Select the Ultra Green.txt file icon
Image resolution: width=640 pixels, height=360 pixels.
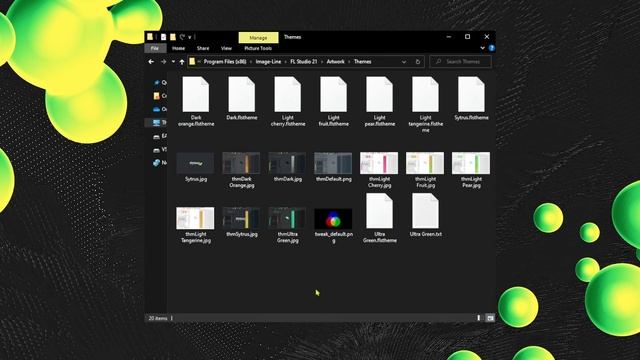[x=425, y=211]
